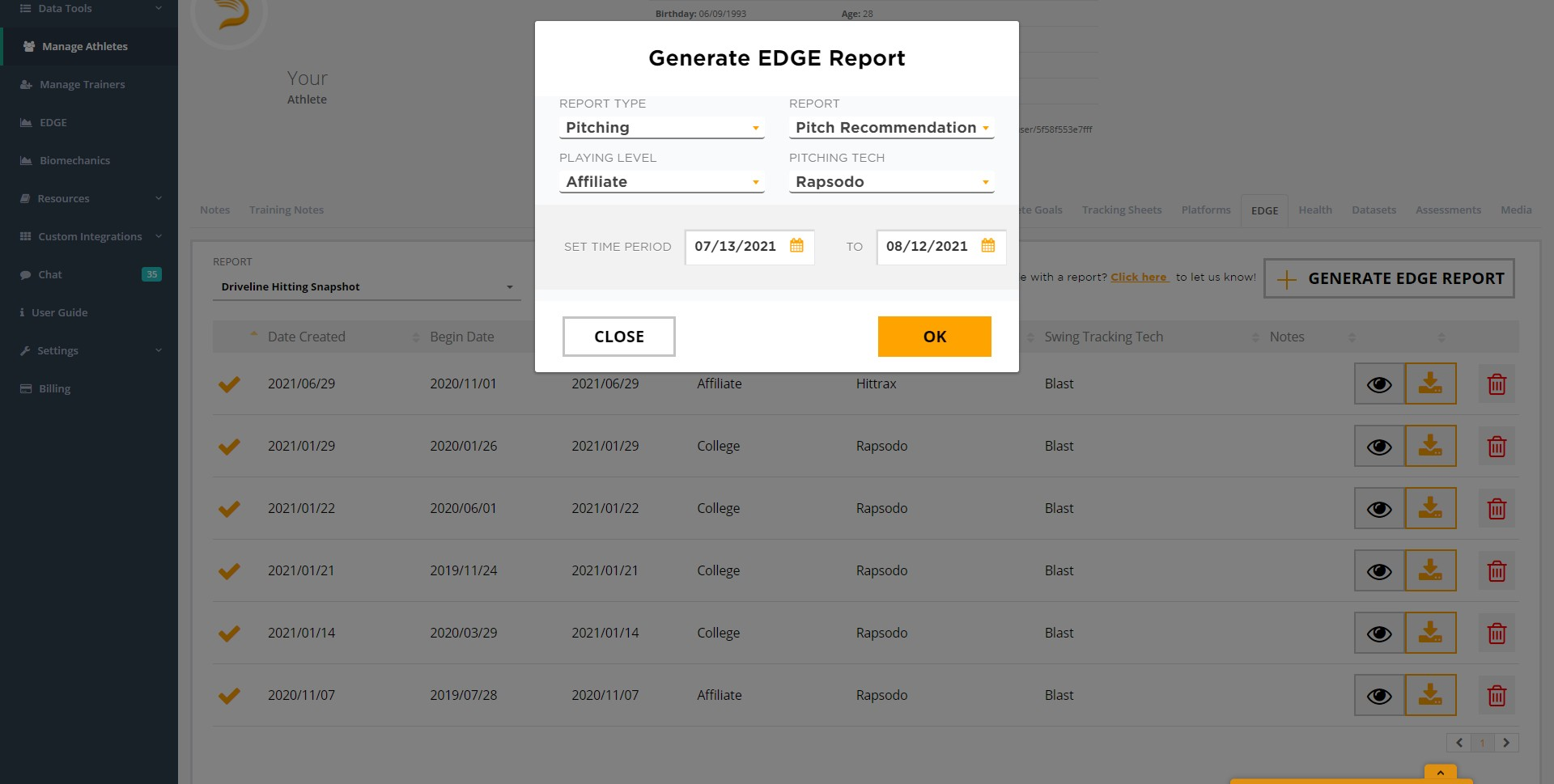The height and width of the screenshot is (784, 1554).
Task: Open Manage Trainers in the sidebar
Action: tap(82, 85)
